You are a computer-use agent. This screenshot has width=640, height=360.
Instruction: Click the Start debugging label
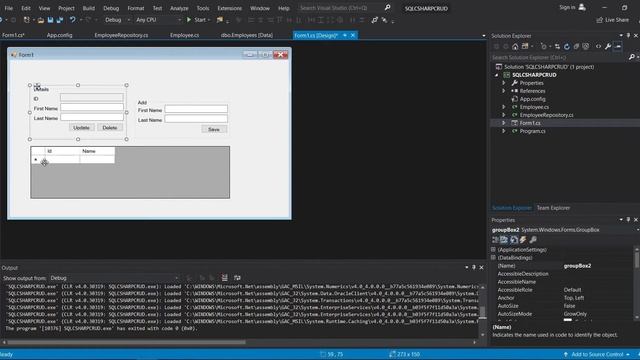tap(200, 20)
